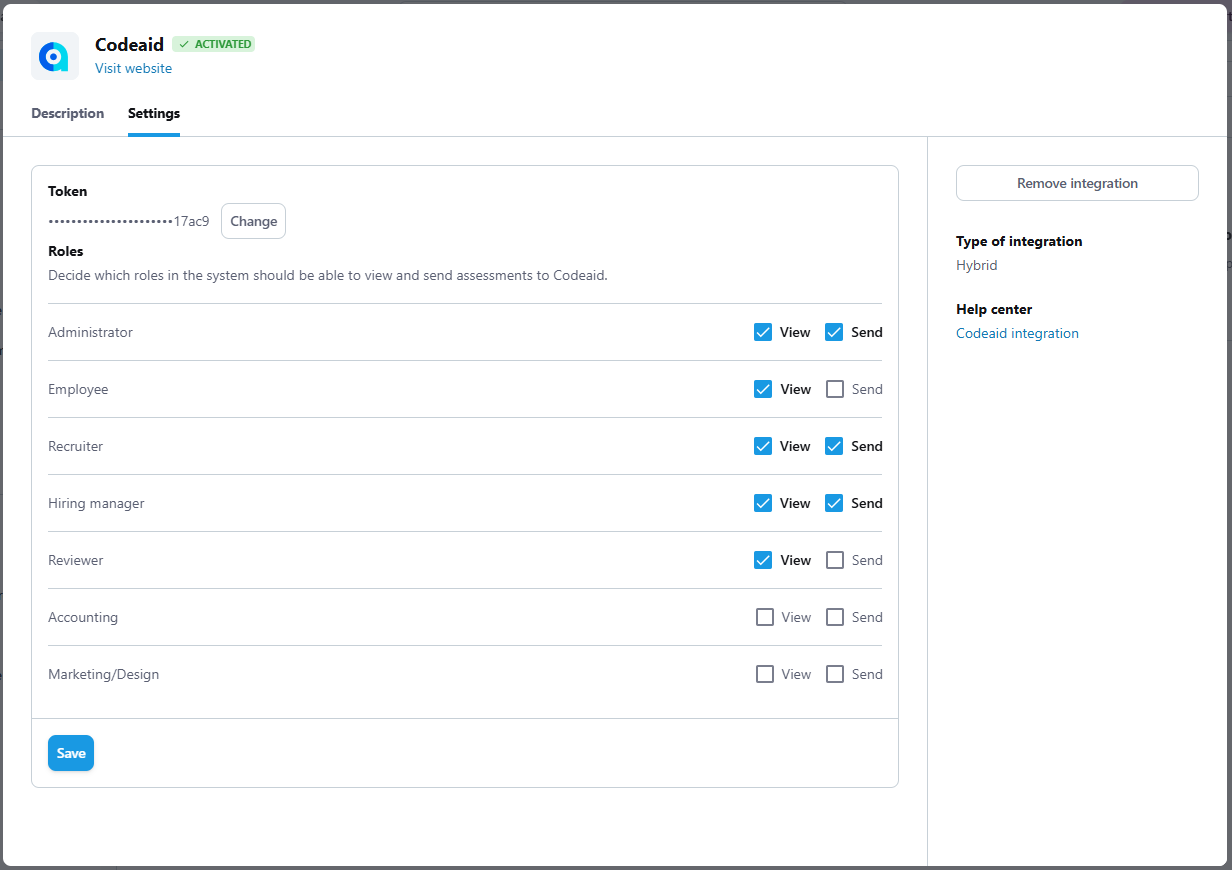This screenshot has width=1232, height=870.
Task: Click the Reviewer role label
Action: (x=76, y=560)
